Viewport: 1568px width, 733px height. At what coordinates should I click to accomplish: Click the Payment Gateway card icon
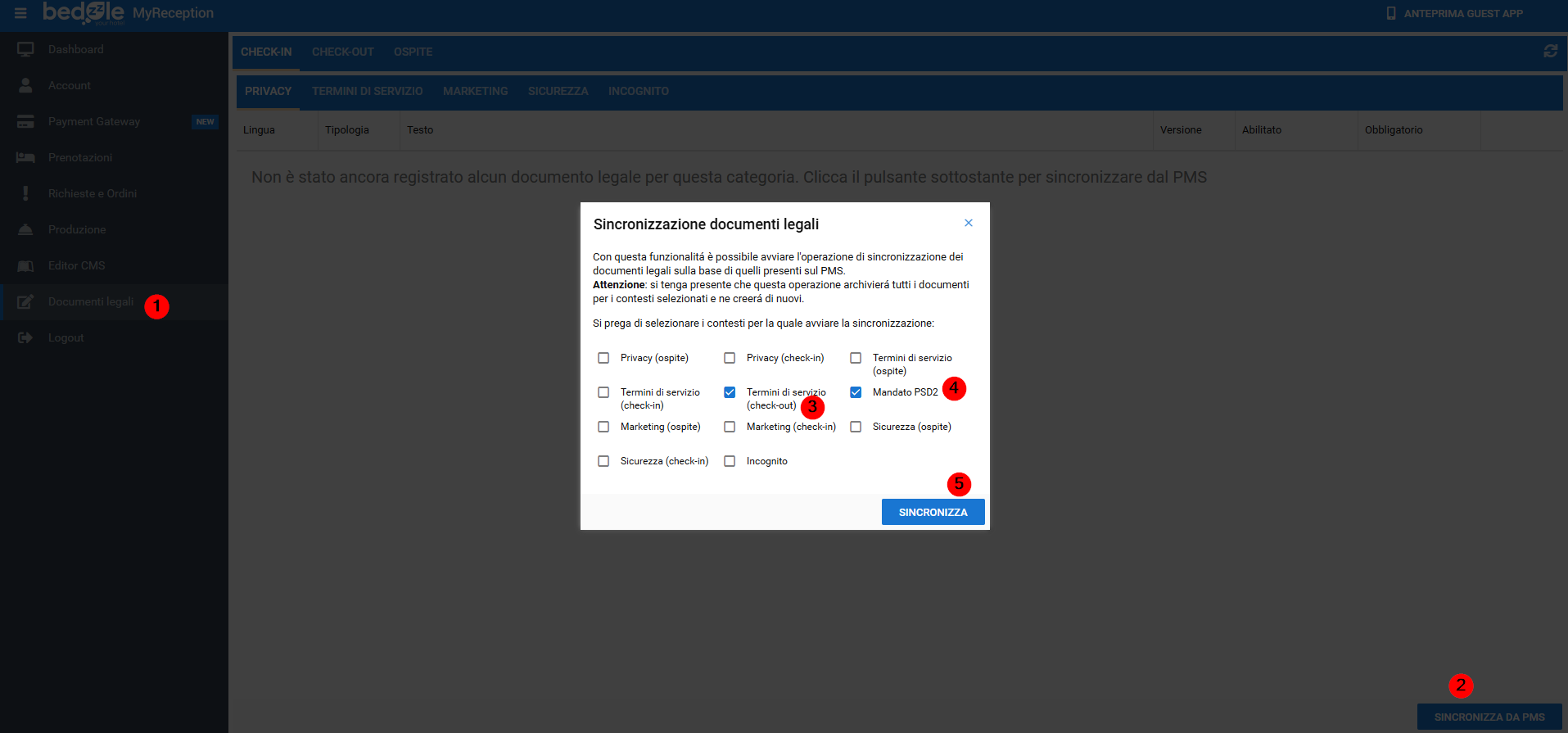tap(25, 121)
